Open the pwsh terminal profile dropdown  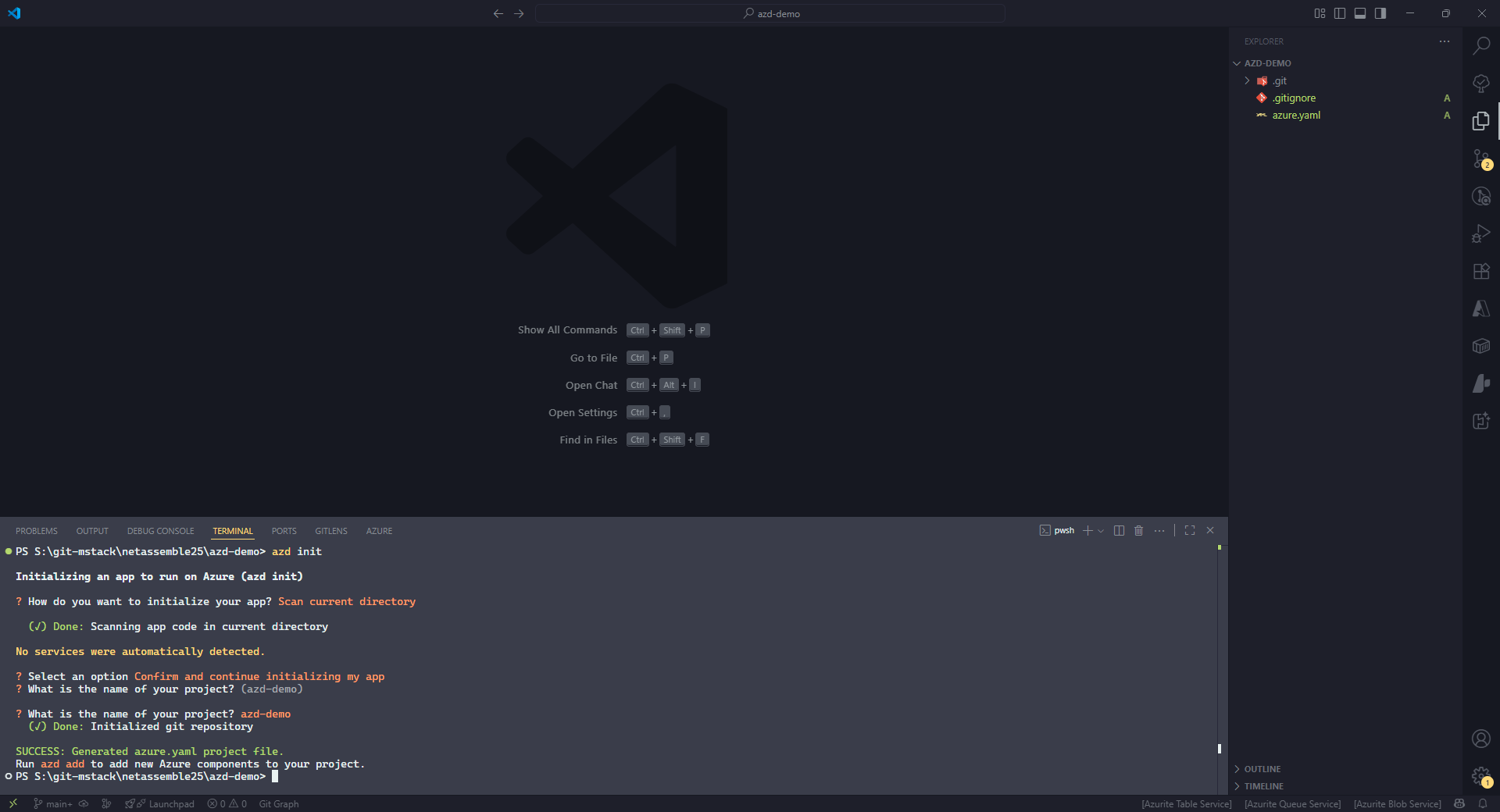[1101, 530]
